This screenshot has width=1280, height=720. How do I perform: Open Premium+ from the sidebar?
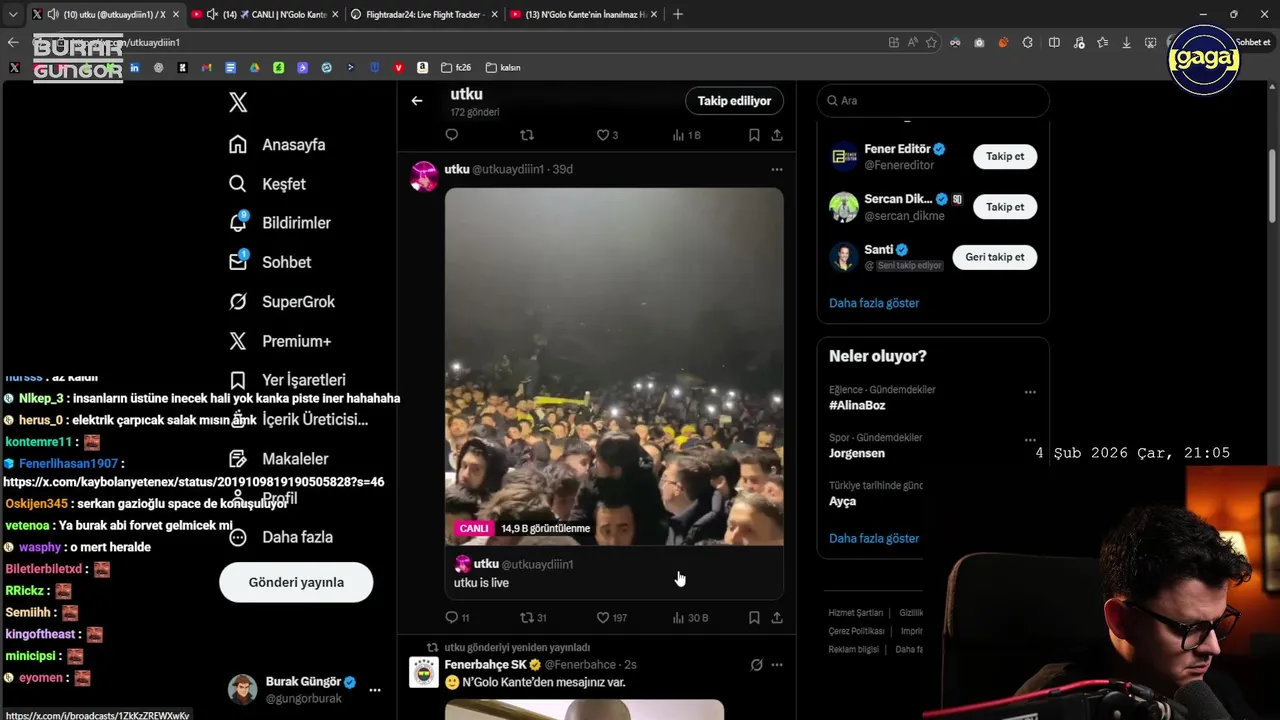(x=279, y=341)
